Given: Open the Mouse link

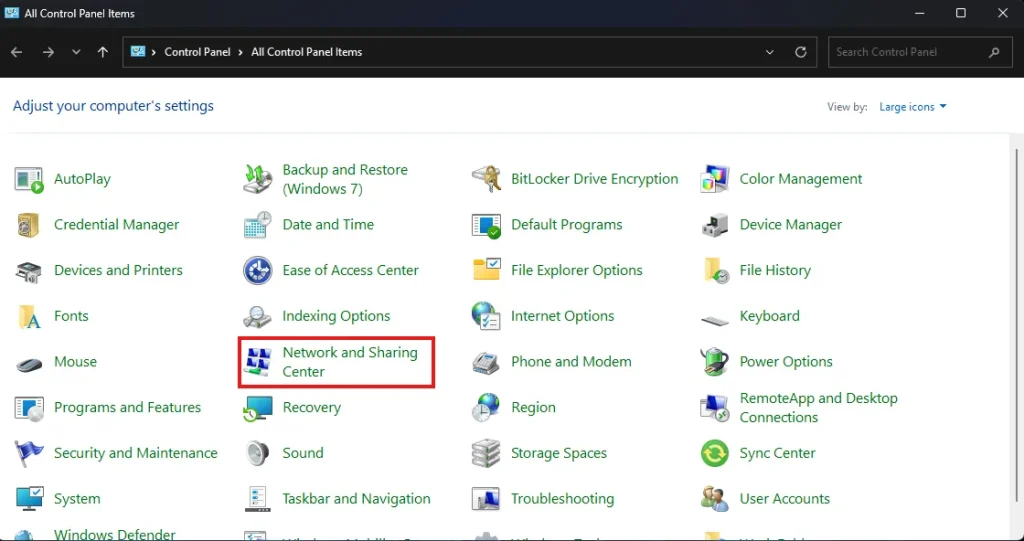Looking at the screenshot, I should (75, 362).
